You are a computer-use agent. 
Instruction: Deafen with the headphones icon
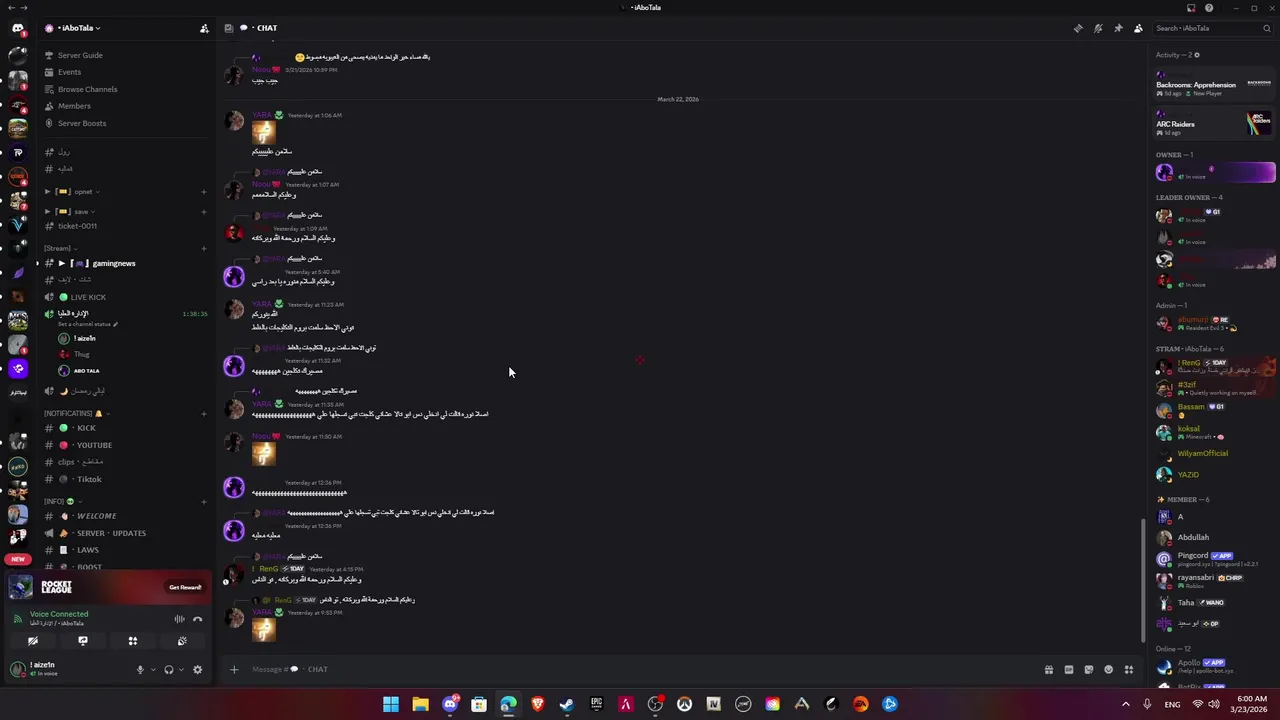coord(169,670)
